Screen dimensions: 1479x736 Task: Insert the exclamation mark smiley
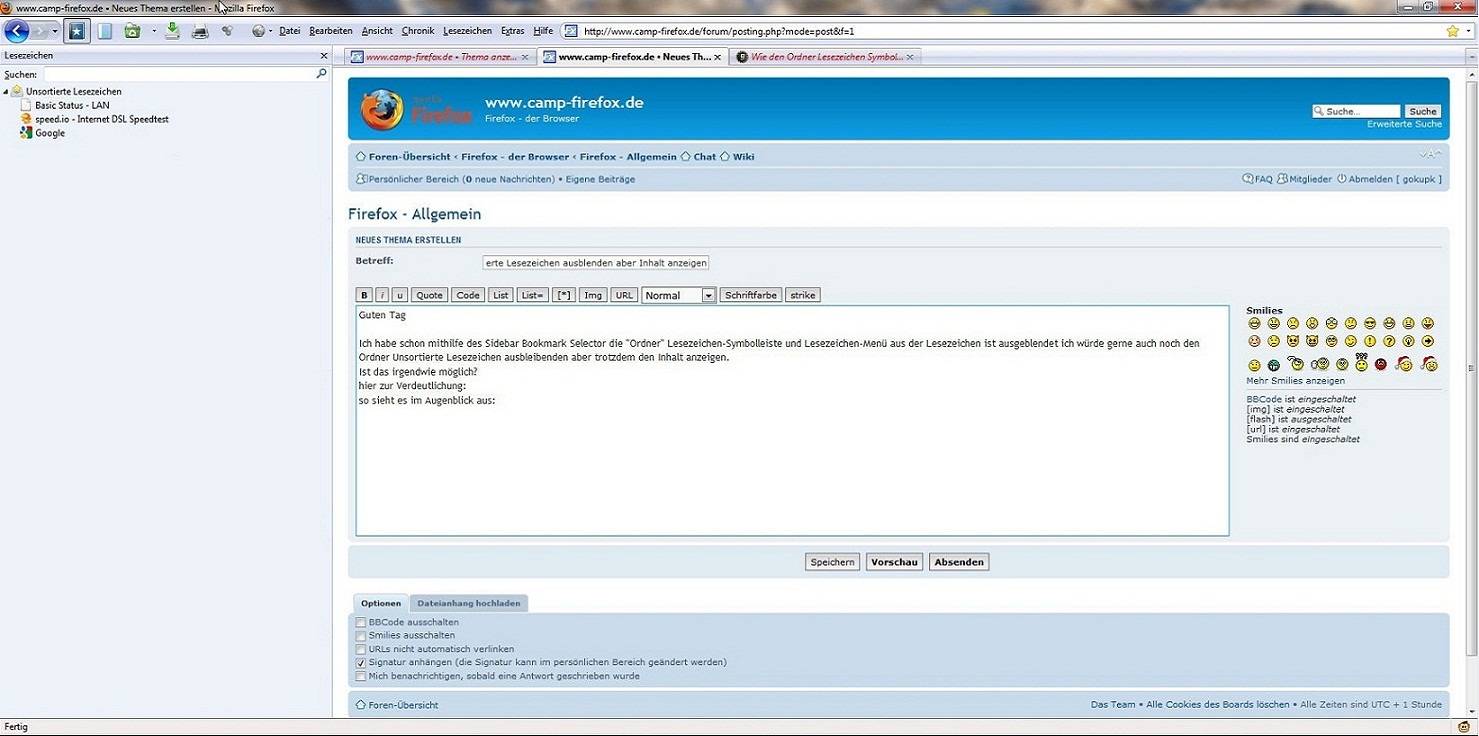pyautogui.click(x=1370, y=342)
